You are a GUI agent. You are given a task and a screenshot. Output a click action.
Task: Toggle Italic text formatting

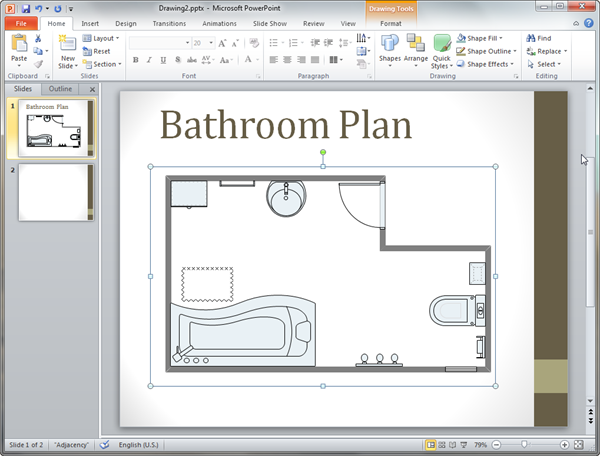tap(149, 61)
